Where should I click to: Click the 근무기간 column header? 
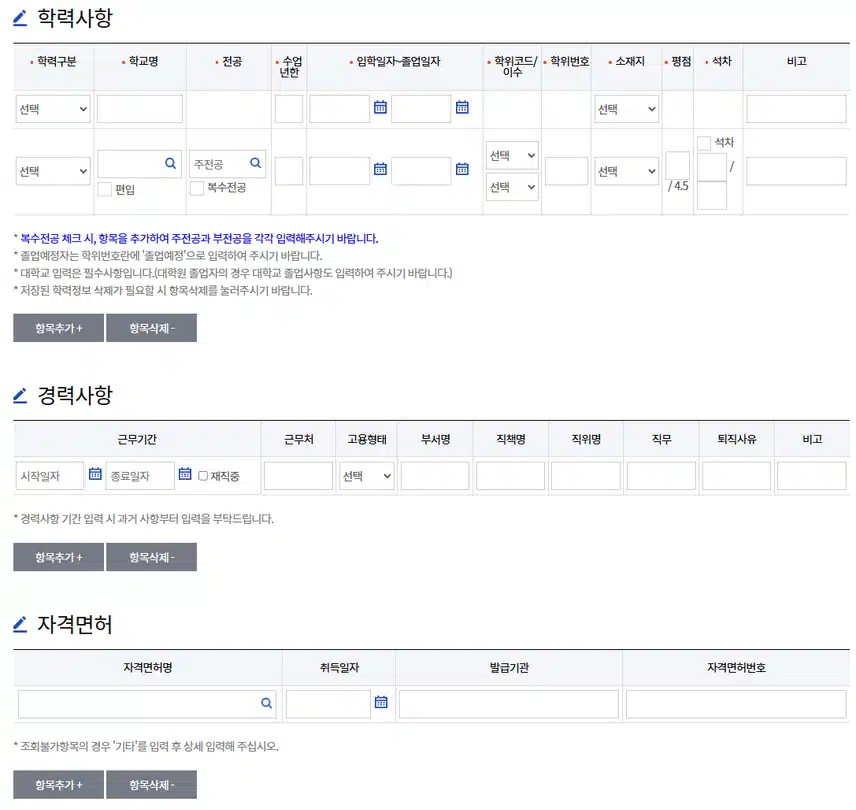pyautogui.click(x=137, y=439)
